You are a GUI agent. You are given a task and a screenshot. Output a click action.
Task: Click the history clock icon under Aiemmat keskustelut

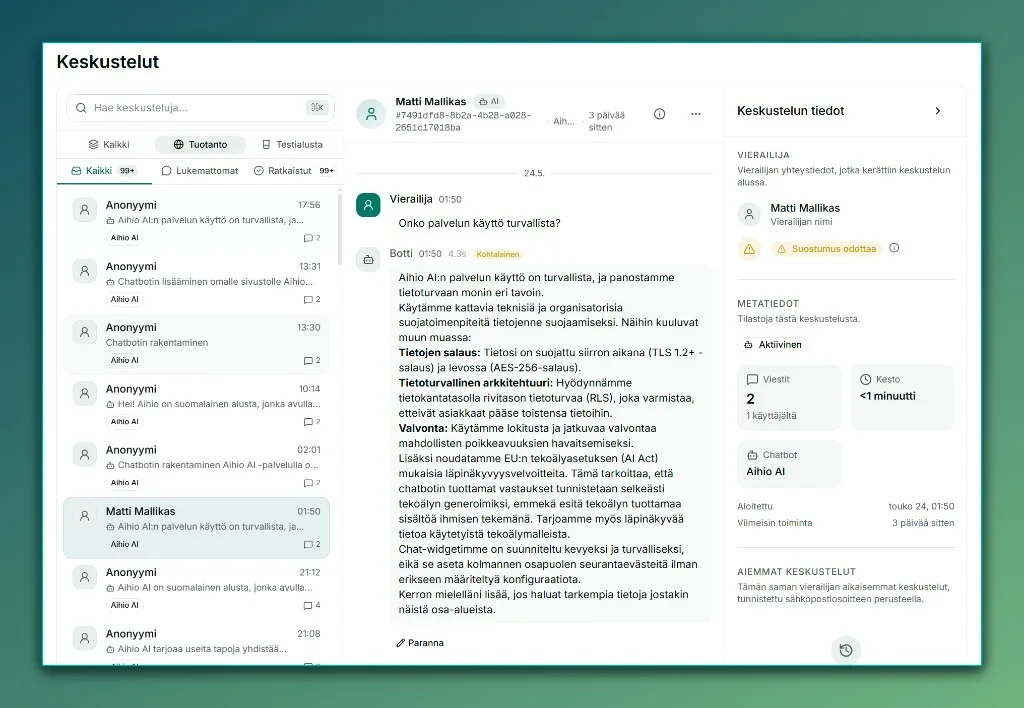(x=846, y=651)
